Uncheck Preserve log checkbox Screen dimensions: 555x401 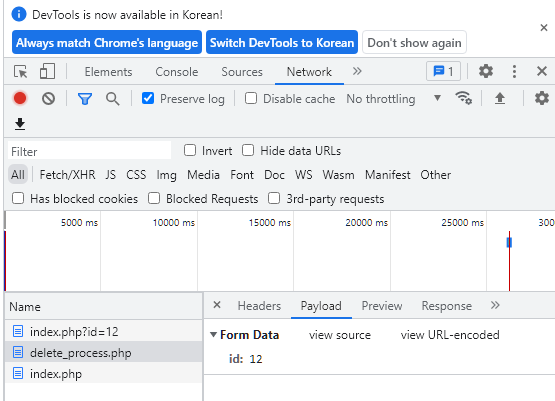tap(148, 98)
